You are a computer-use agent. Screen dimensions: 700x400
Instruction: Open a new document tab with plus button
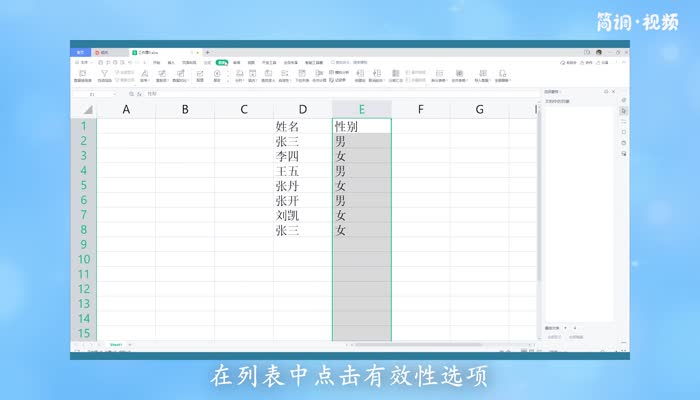click(207, 52)
